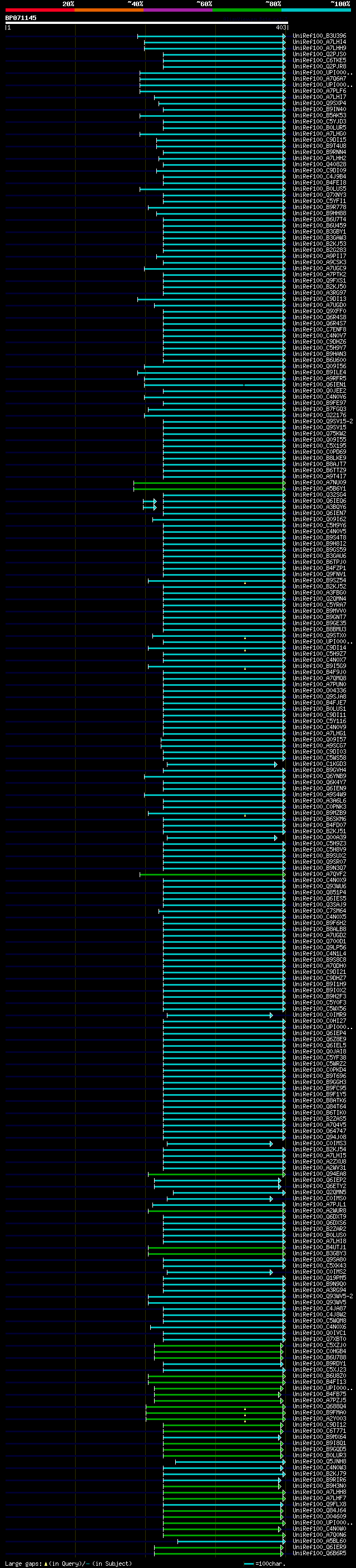
Task: Click the green bar for UniRef100_B4FI13
Action: point(216,1382)
